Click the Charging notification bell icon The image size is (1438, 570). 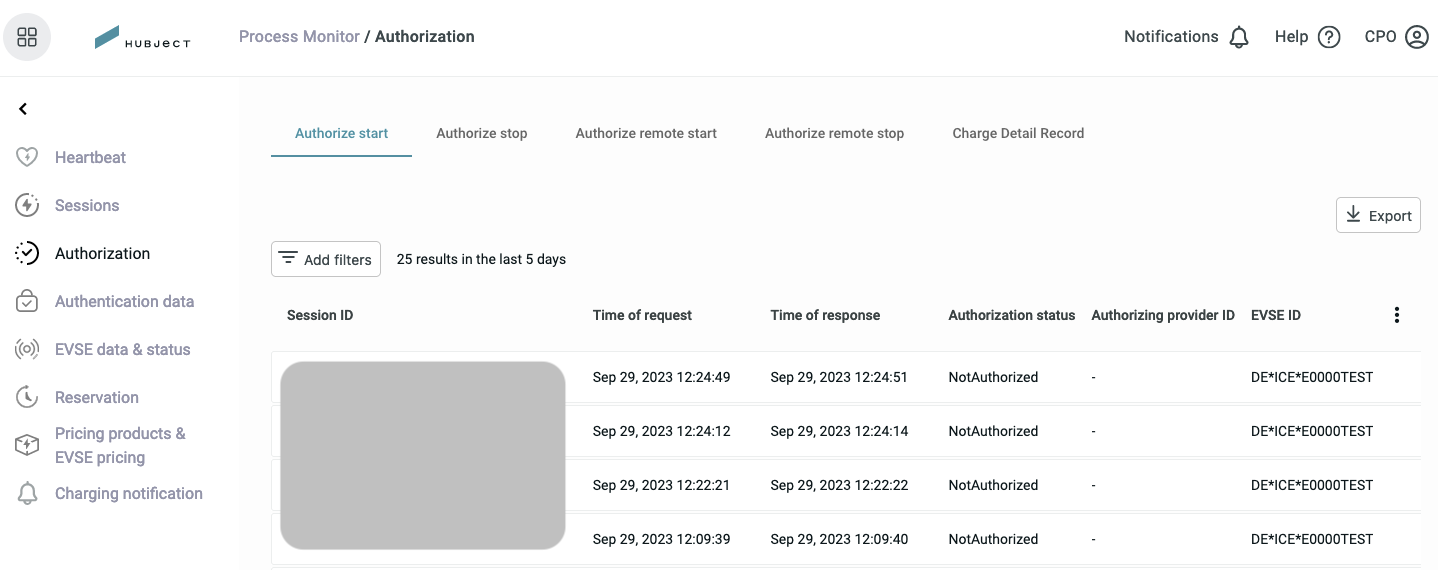[x=27, y=493]
